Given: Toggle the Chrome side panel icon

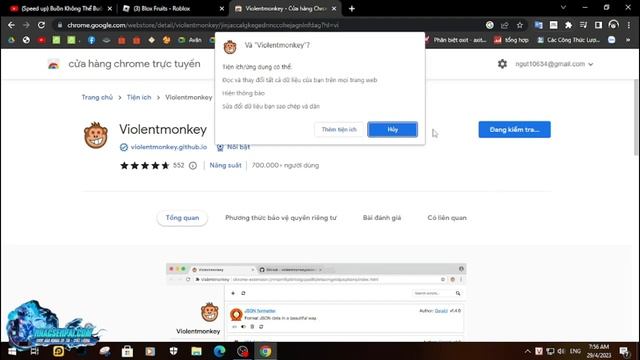Looking at the screenshot, I should 598,25.
